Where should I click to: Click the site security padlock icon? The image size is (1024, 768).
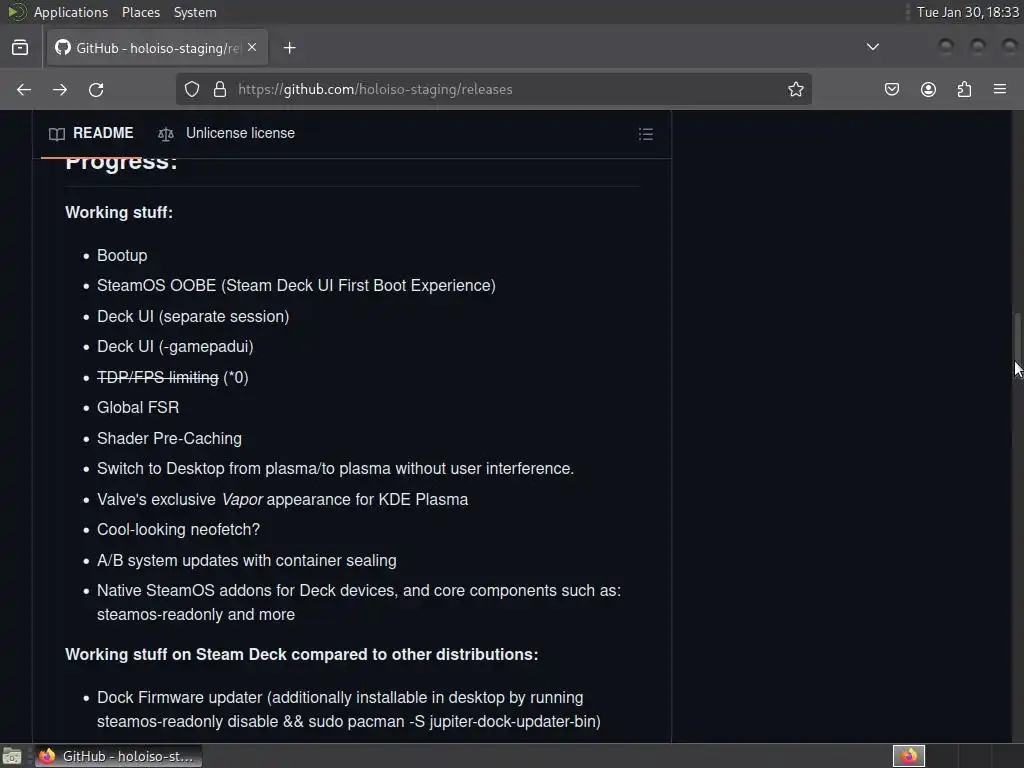pos(220,89)
